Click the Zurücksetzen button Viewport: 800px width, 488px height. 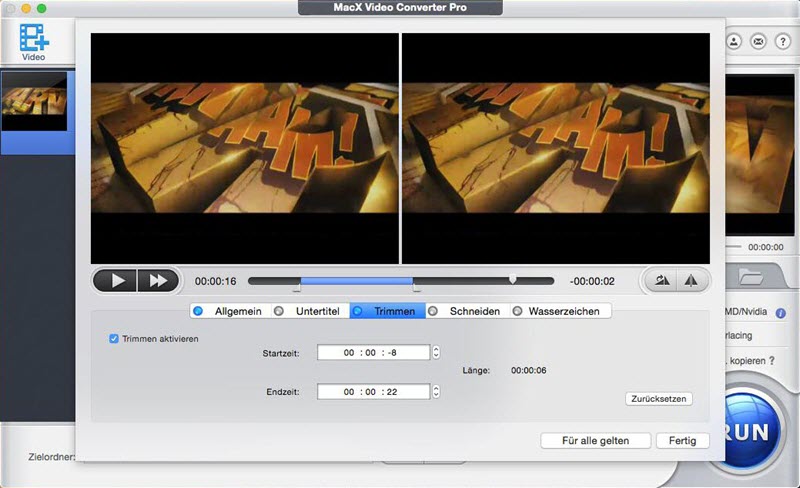pyautogui.click(x=659, y=398)
